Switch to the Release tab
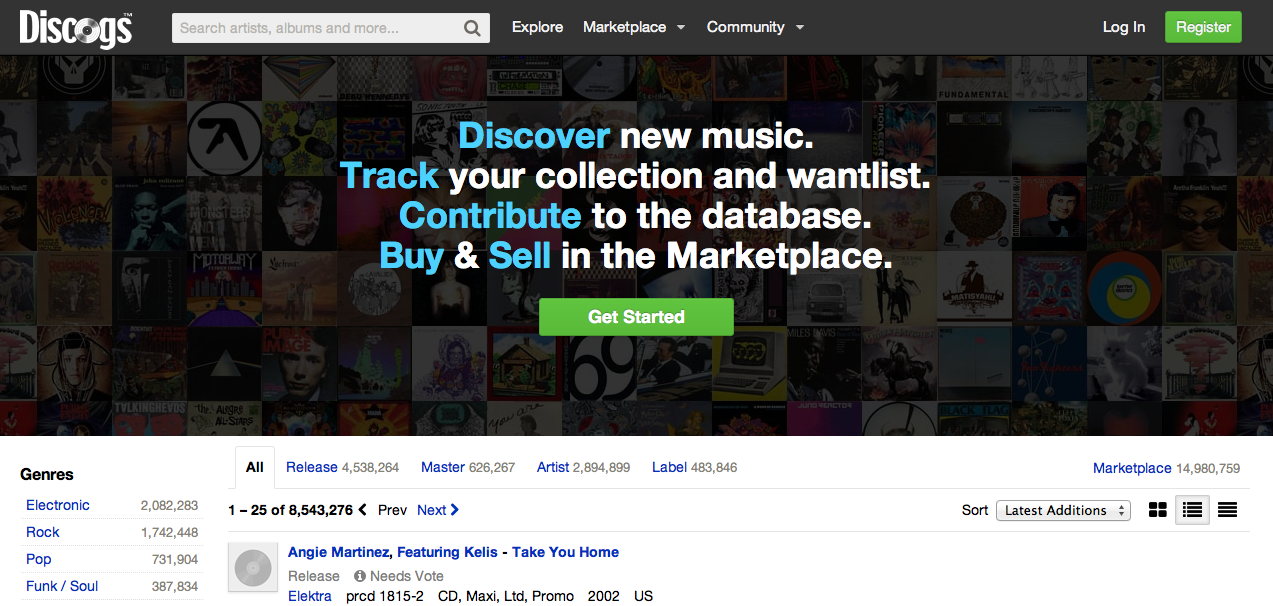The width and height of the screenshot is (1273, 606). coord(312,467)
